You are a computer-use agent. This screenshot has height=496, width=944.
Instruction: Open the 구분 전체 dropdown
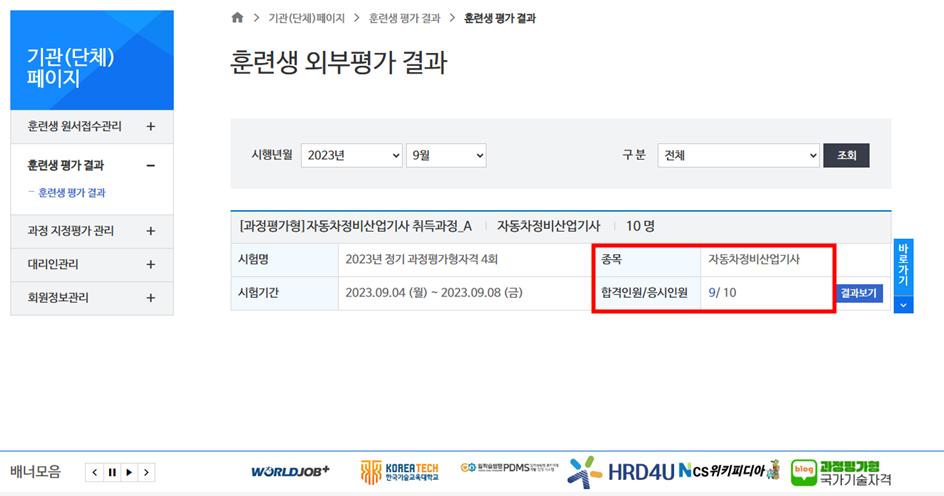(x=738, y=155)
